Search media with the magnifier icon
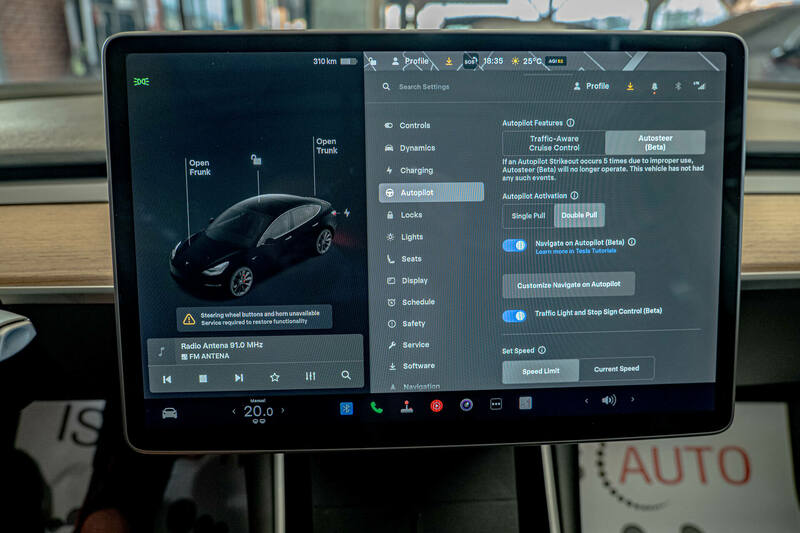The width and height of the screenshot is (800, 533). click(x=346, y=375)
